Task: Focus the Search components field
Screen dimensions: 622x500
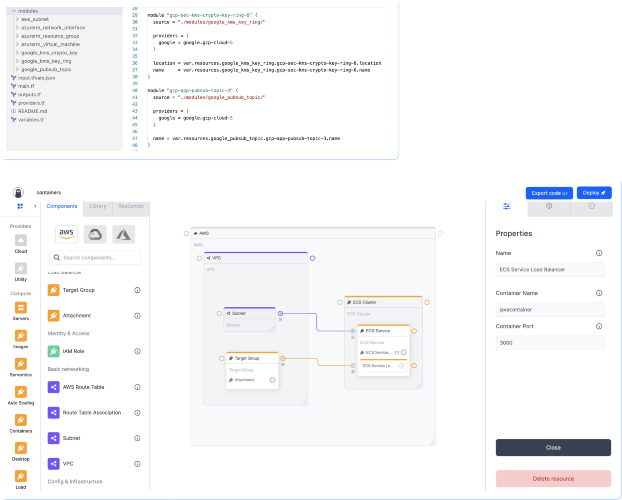Action: 95,258
